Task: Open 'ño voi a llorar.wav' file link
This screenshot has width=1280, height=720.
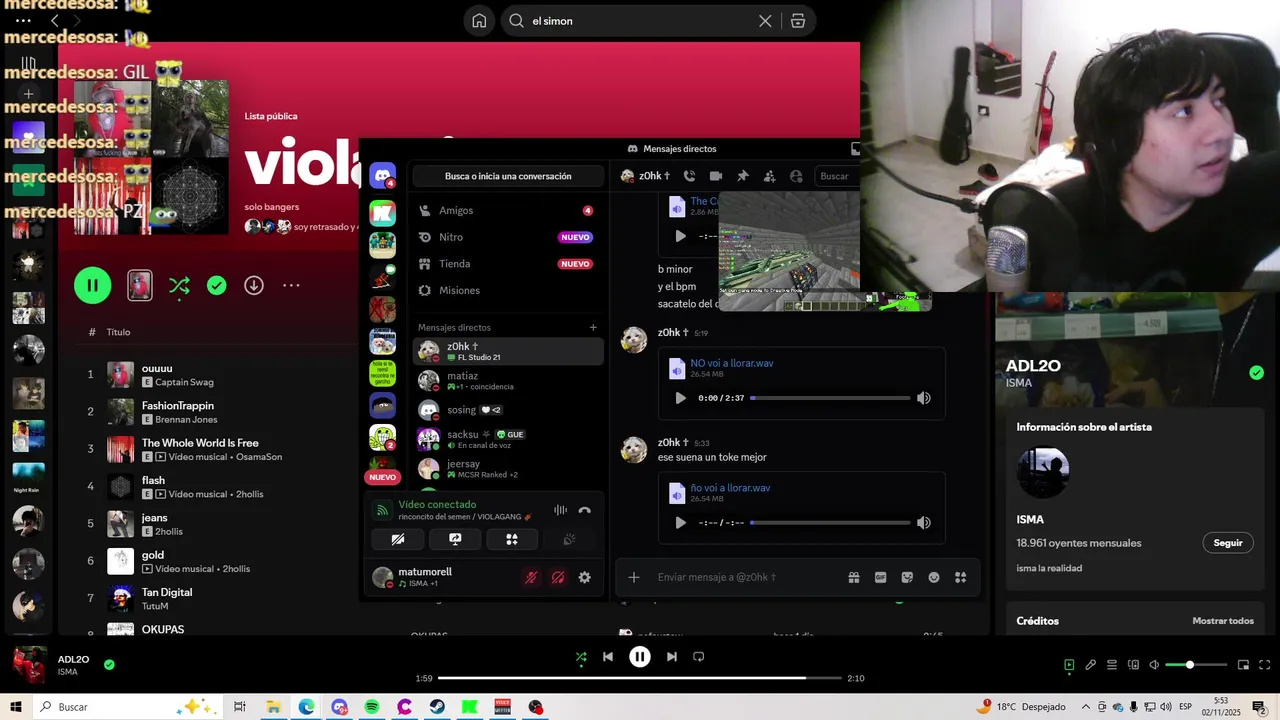Action: click(730, 488)
